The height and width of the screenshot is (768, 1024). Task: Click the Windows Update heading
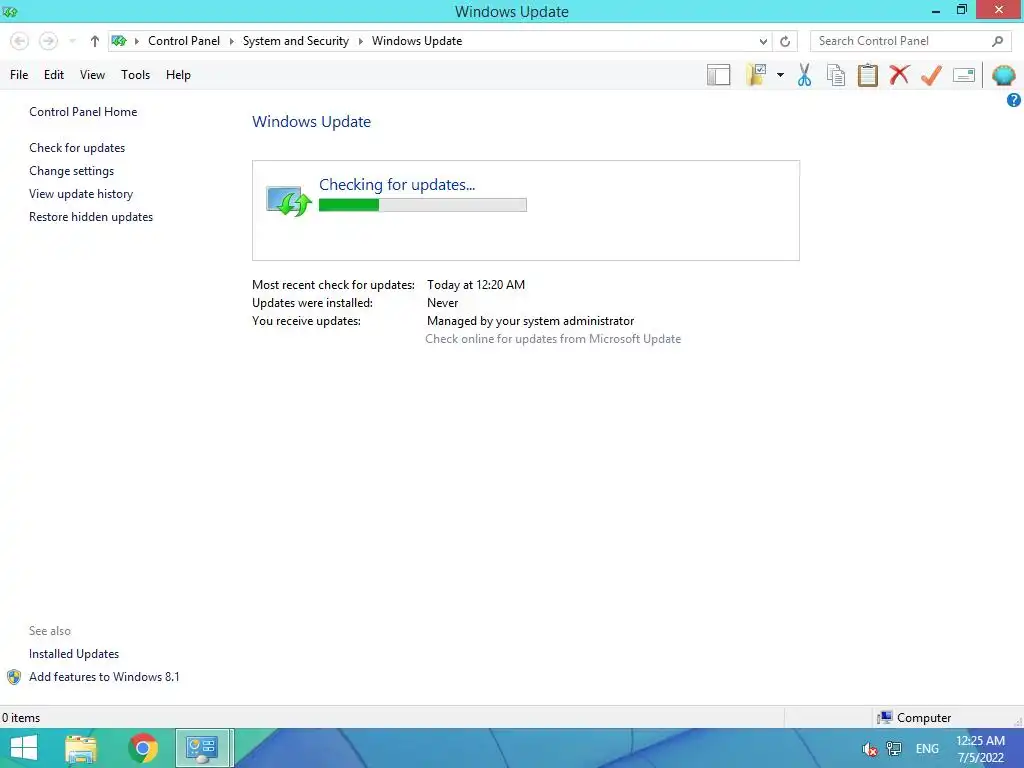[x=312, y=121]
